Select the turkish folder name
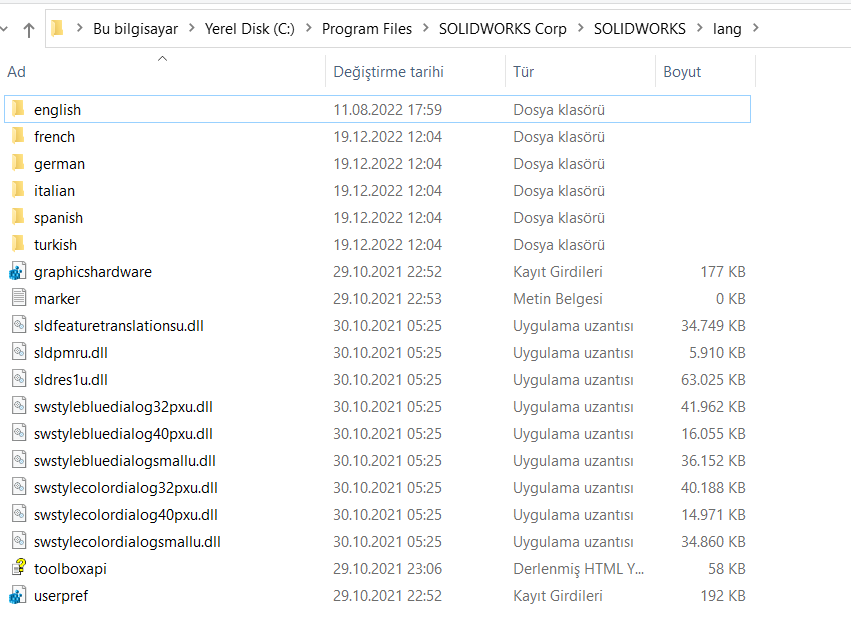 tap(55, 245)
